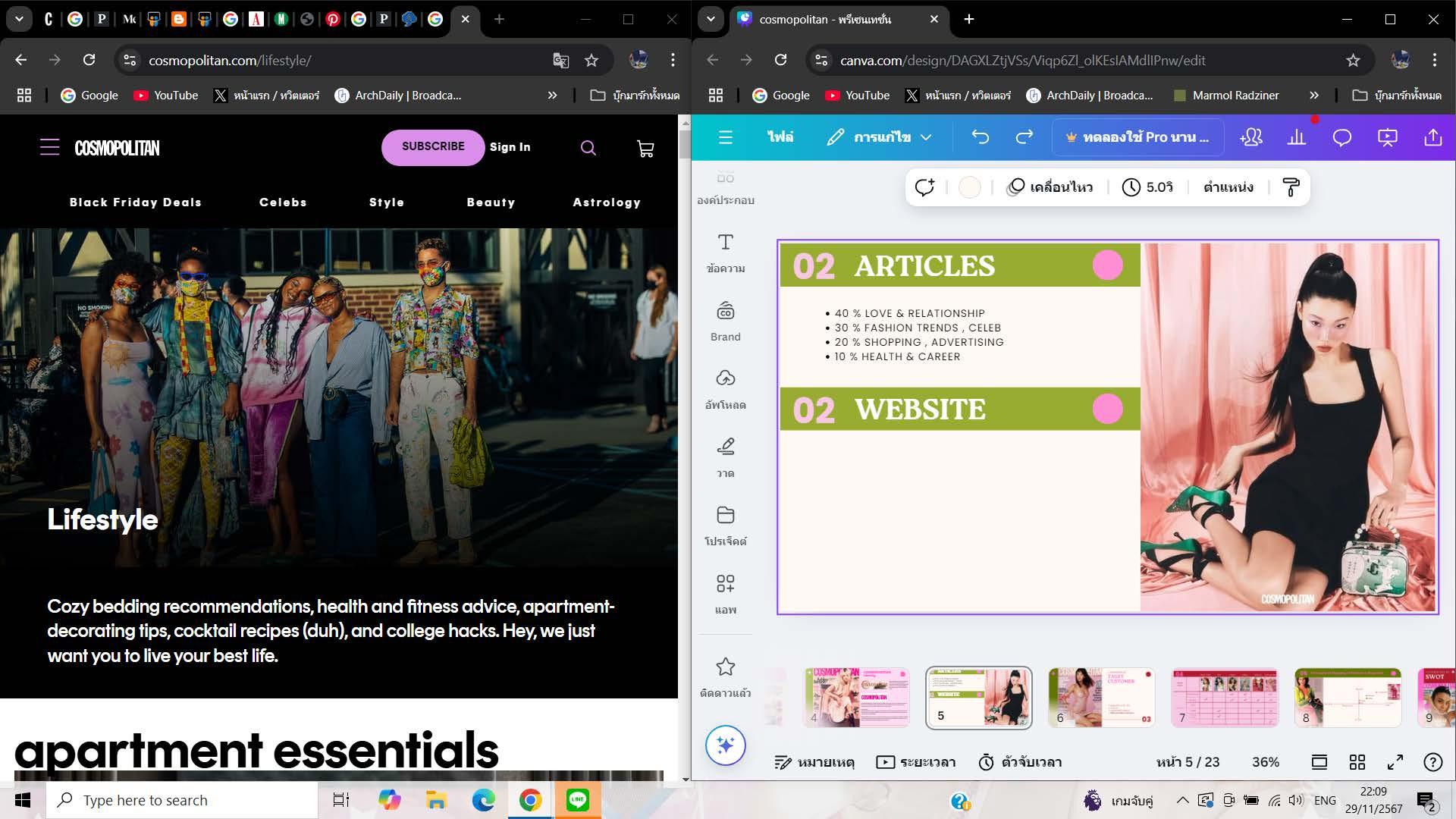Screen dimensions: 1456x819
Task: Open the Astrology section on Cosmopolitan
Action: (606, 202)
